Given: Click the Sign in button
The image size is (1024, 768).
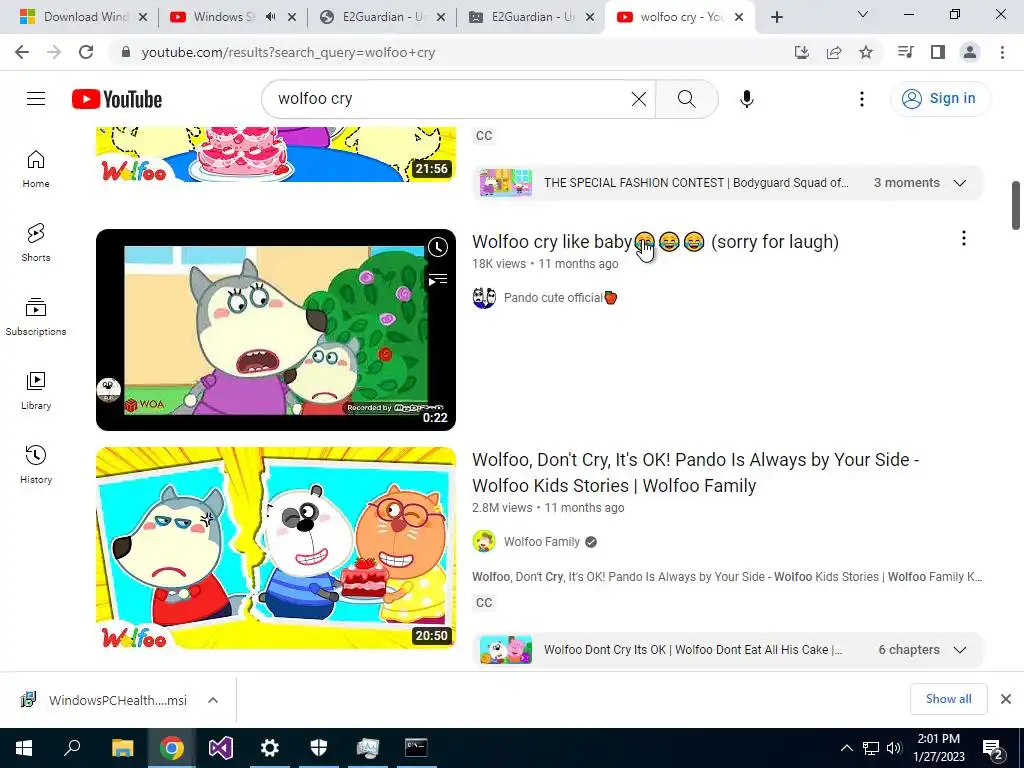Looking at the screenshot, I should [940, 99].
